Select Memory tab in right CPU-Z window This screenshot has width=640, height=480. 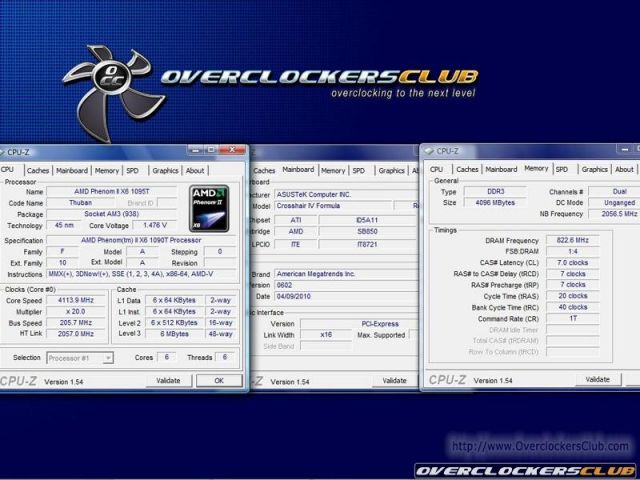click(536, 168)
